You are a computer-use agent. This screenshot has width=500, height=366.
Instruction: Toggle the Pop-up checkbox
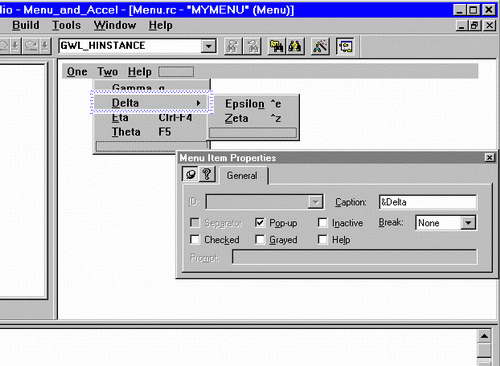click(260, 222)
